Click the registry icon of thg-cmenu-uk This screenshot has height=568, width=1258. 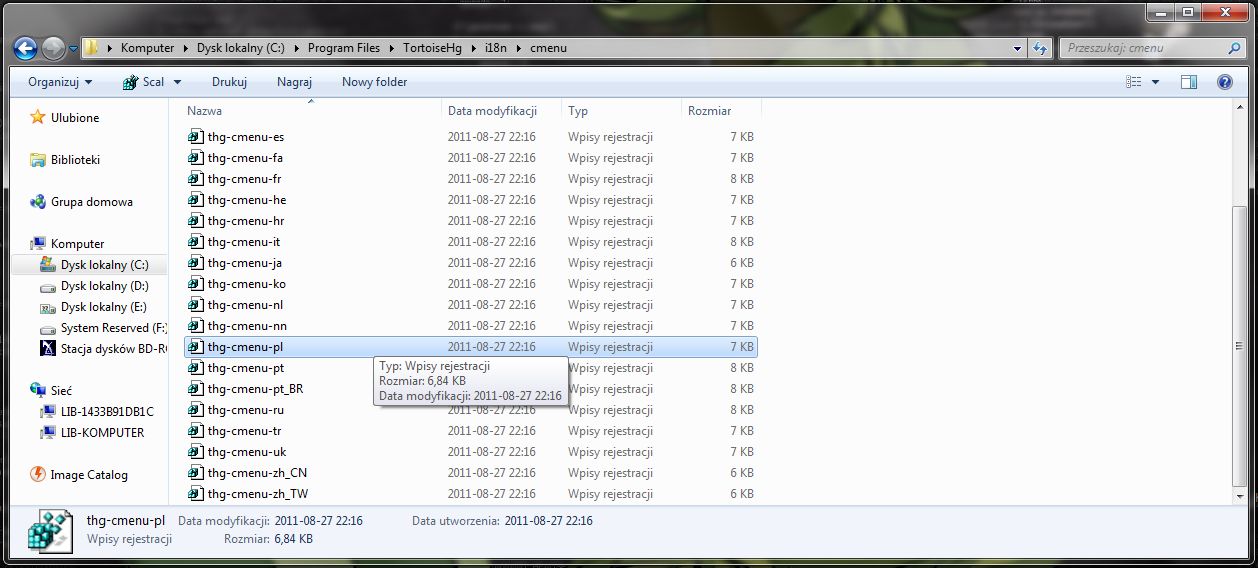195,452
